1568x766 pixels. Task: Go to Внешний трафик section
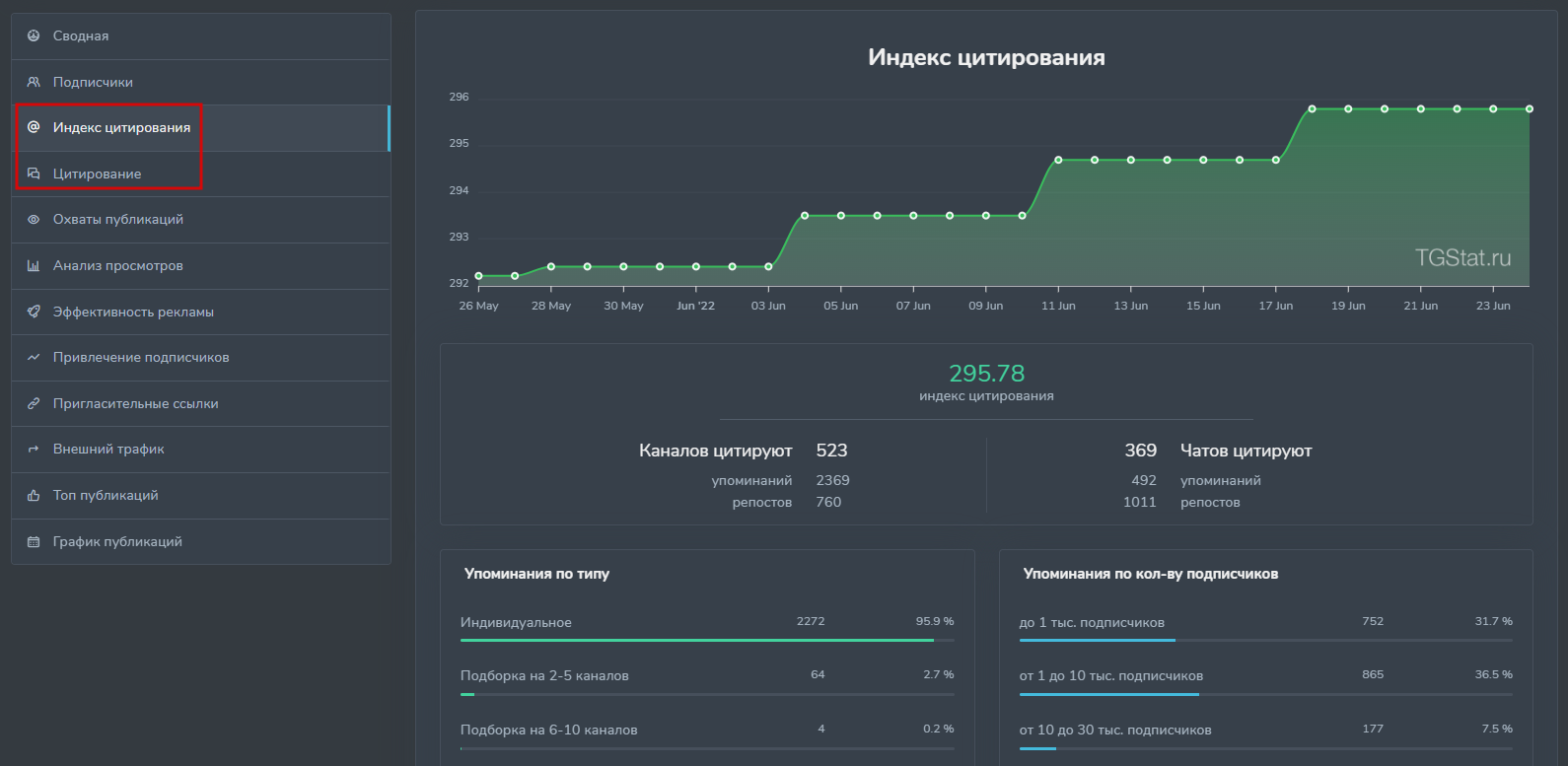pos(201,450)
